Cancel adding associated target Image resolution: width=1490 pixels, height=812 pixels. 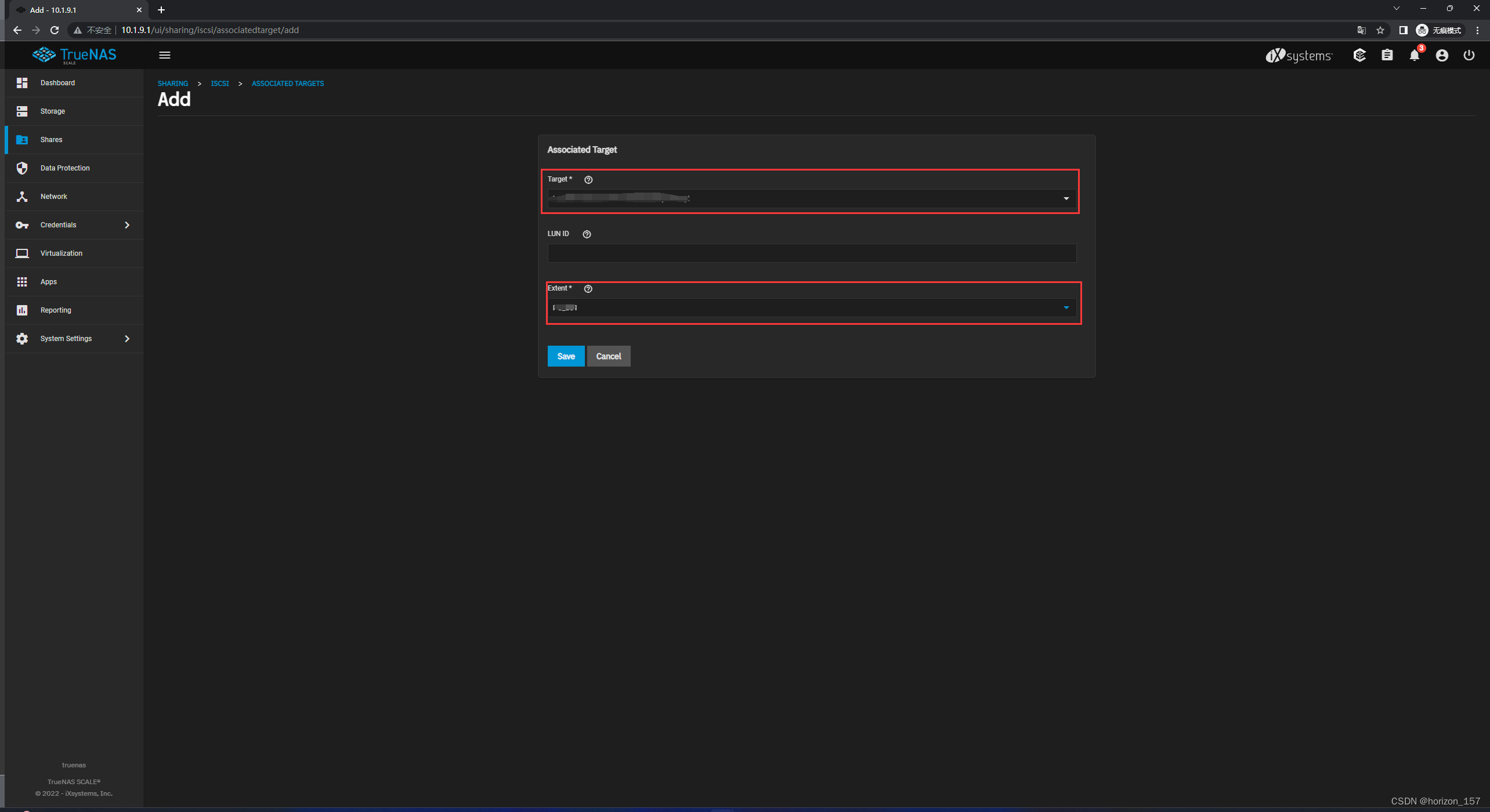point(608,356)
